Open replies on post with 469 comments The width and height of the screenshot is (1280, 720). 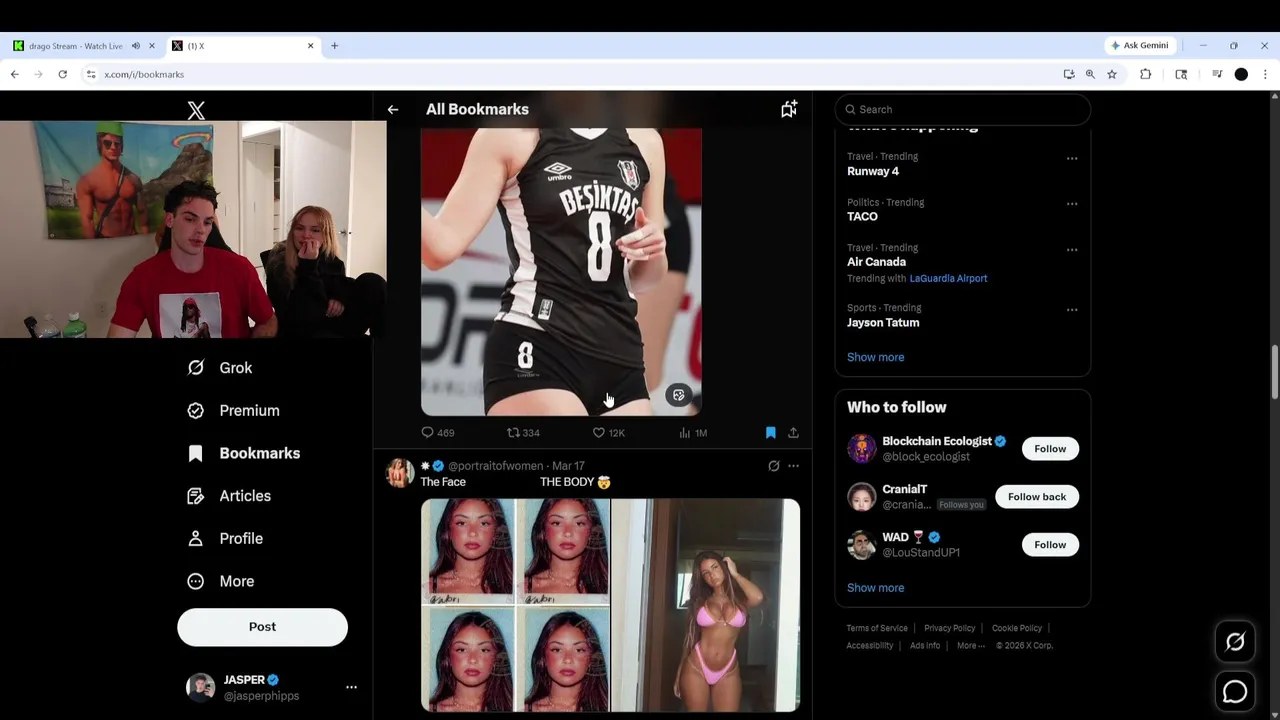(x=438, y=433)
